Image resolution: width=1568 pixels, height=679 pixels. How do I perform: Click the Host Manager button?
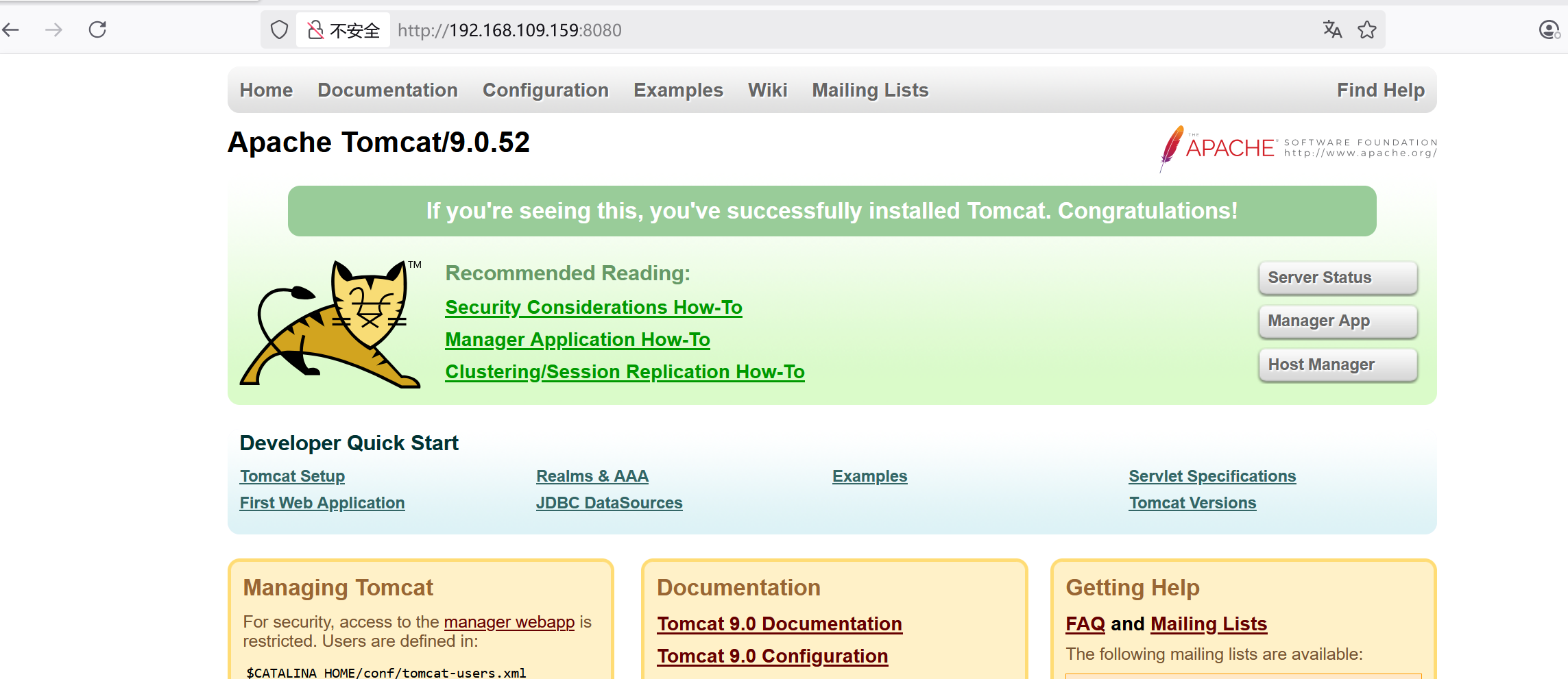(1338, 365)
